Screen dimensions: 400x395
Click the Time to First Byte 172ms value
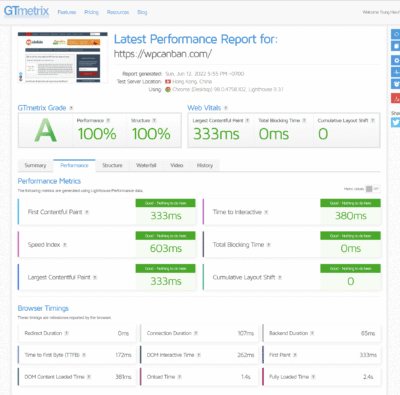pyautogui.click(x=123, y=355)
